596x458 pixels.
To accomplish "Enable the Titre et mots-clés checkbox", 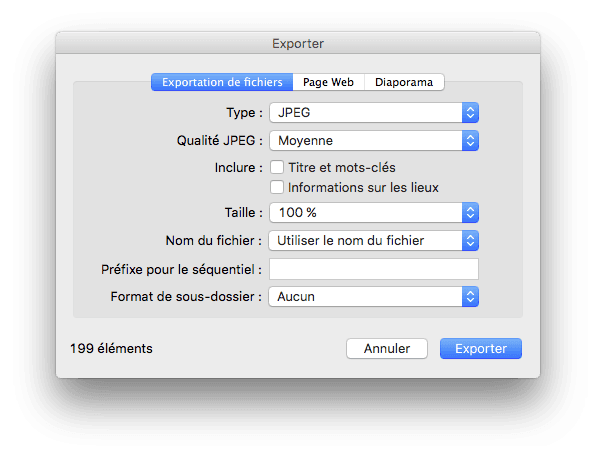I will 277,167.
